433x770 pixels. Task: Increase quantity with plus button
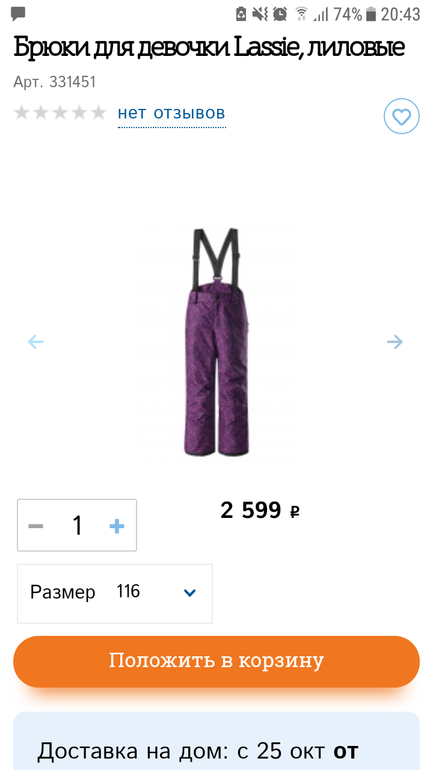[117, 526]
